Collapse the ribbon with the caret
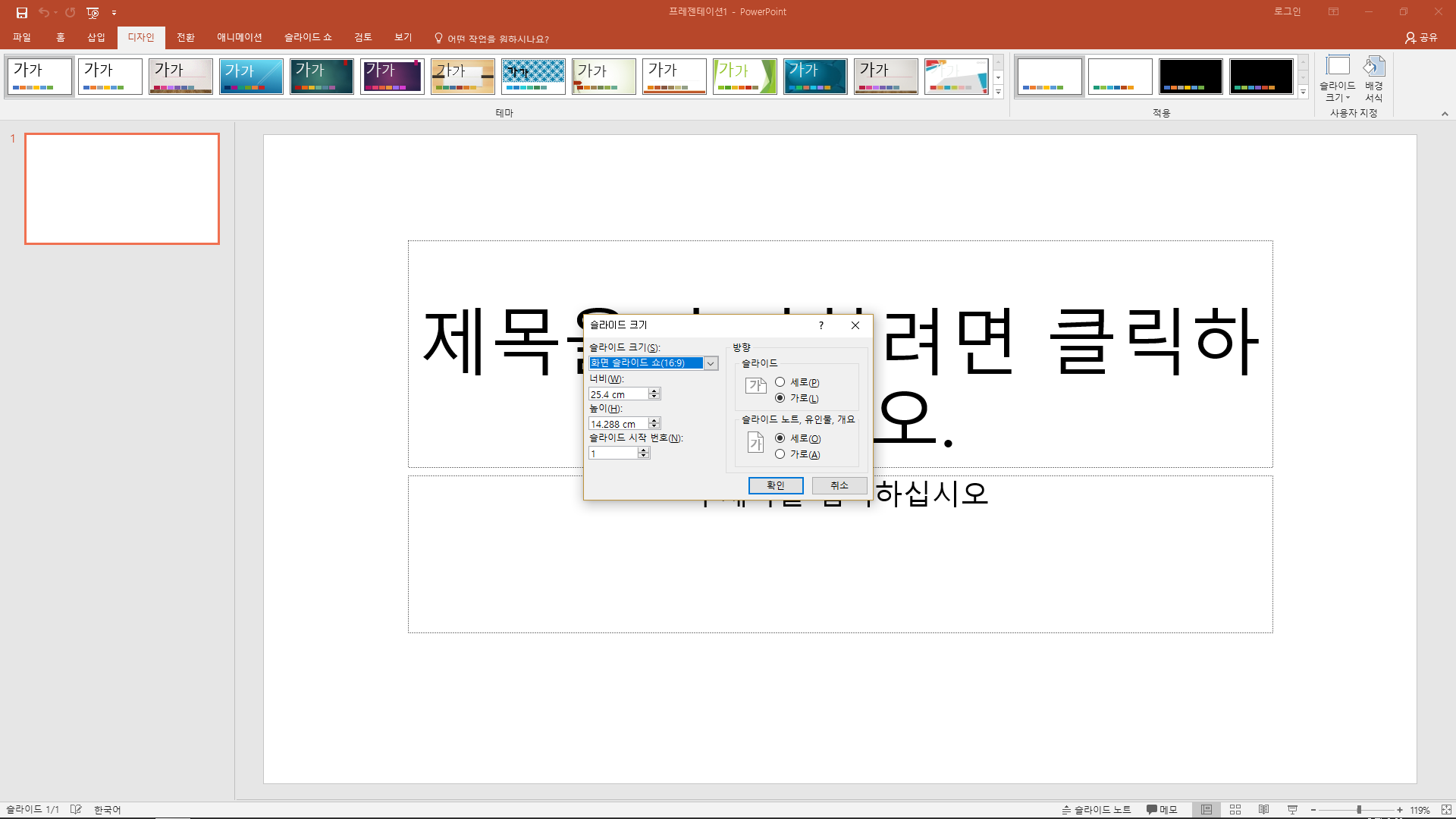Screen dimensions: 1456x819 1445,114
